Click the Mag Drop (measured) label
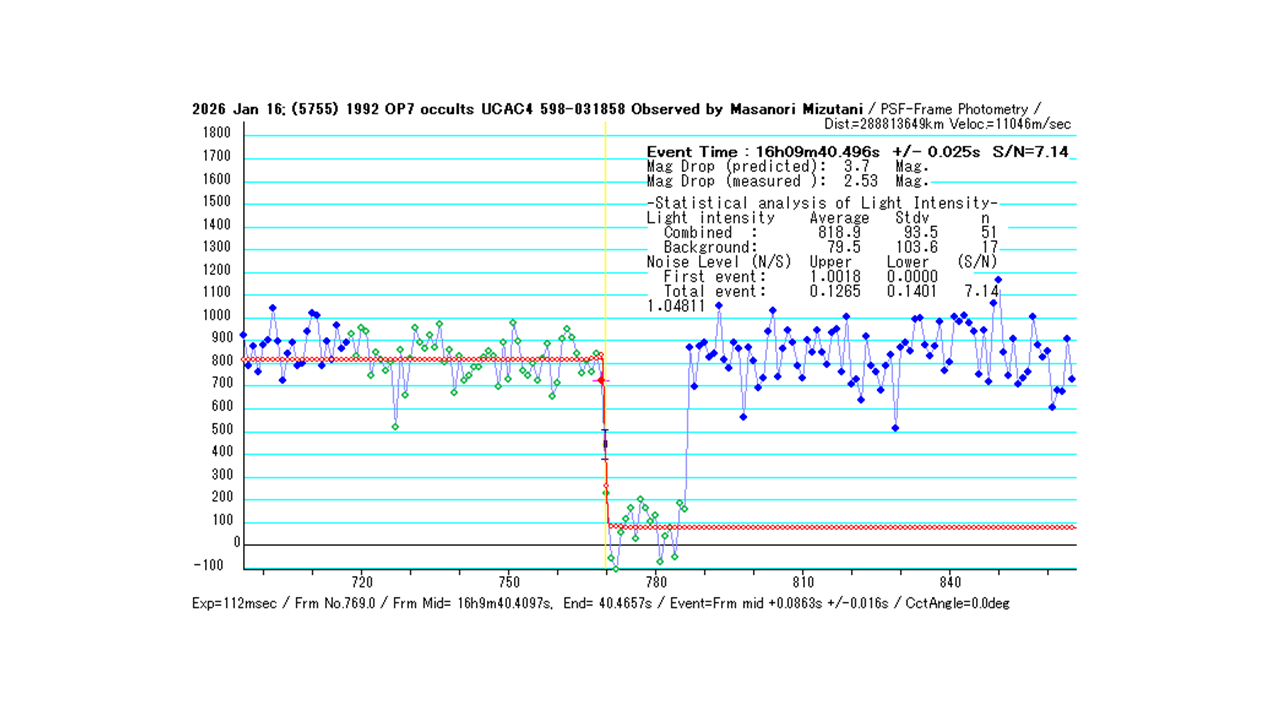The height and width of the screenshot is (720, 1280). click(736, 181)
